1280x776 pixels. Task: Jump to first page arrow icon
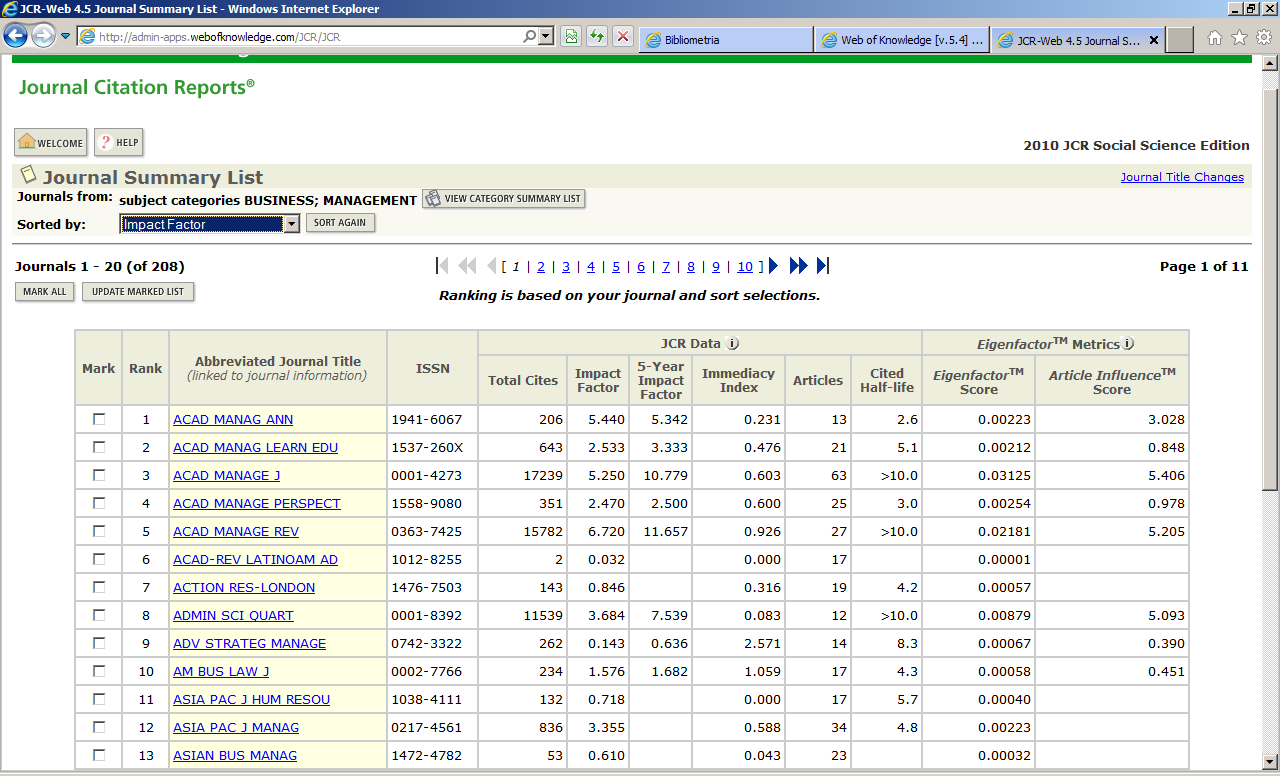pyautogui.click(x=443, y=266)
